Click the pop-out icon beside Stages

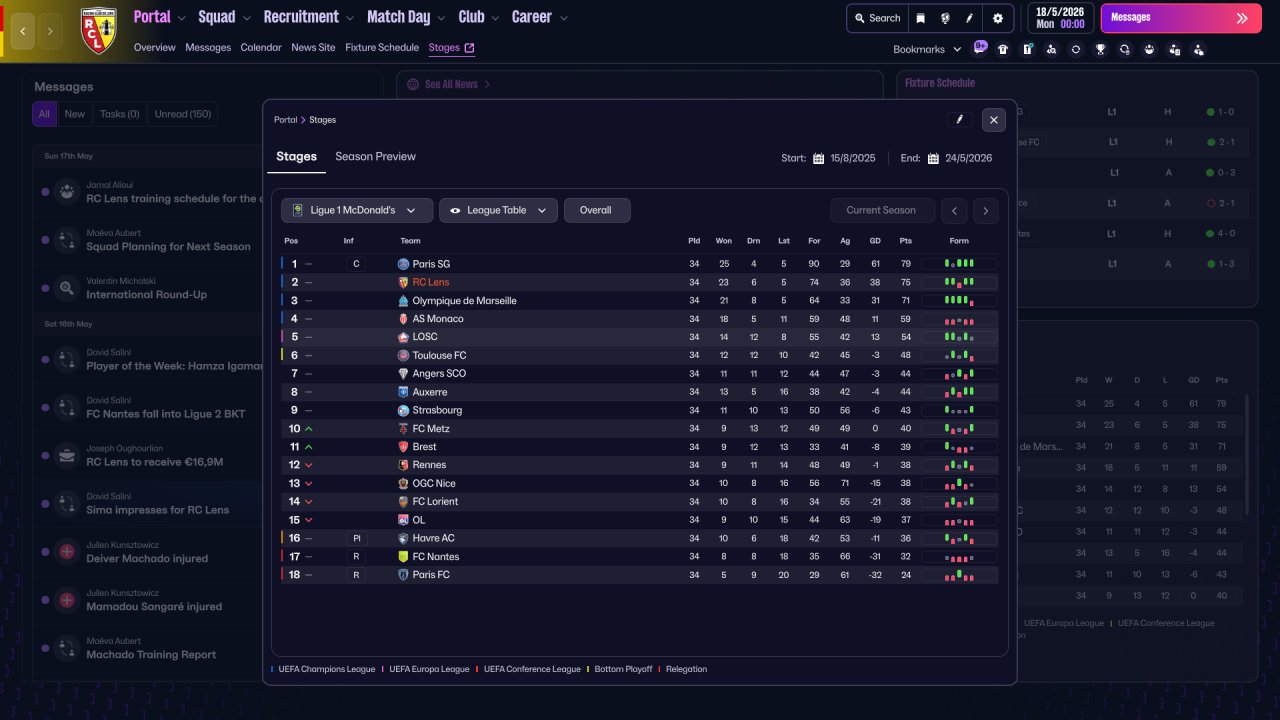469,47
